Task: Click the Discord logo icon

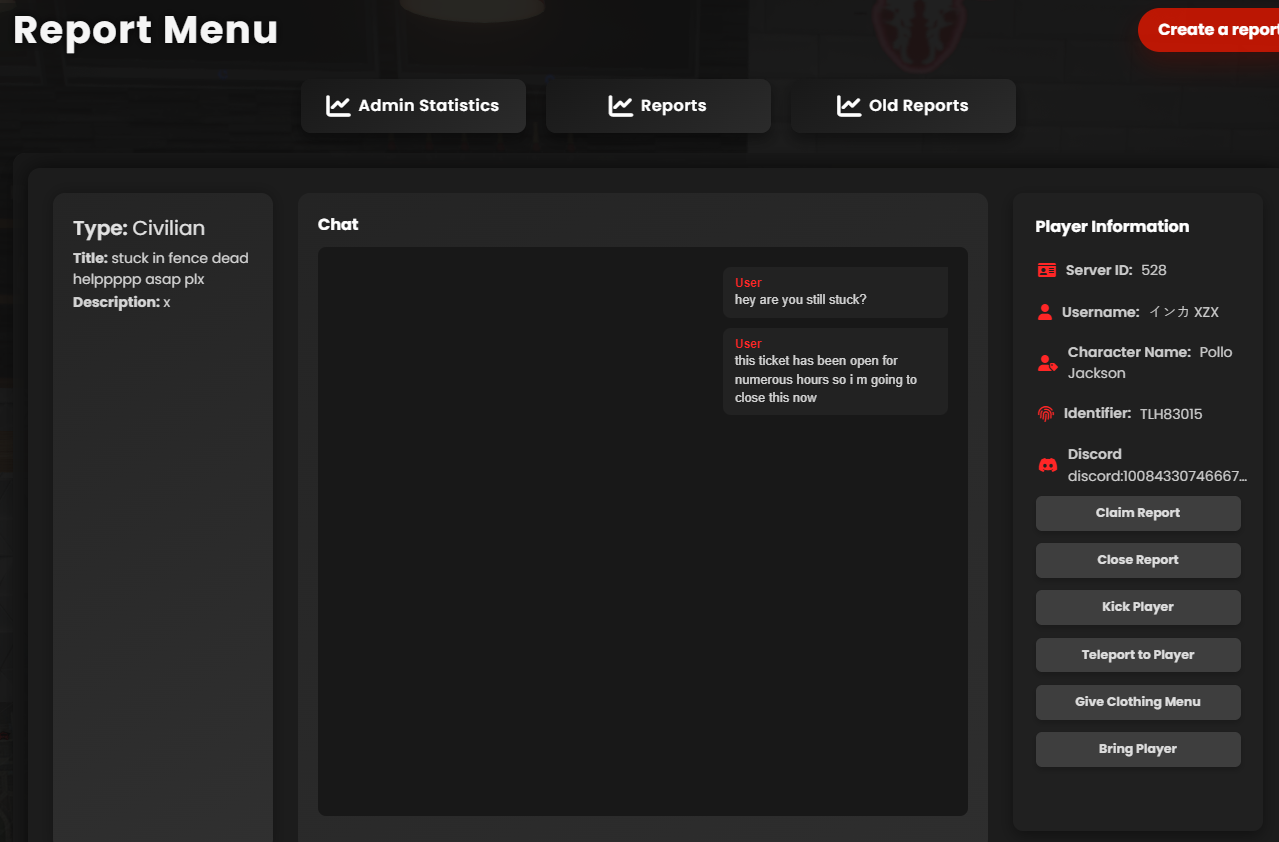Action: pyautogui.click(x=1048, y=465)
